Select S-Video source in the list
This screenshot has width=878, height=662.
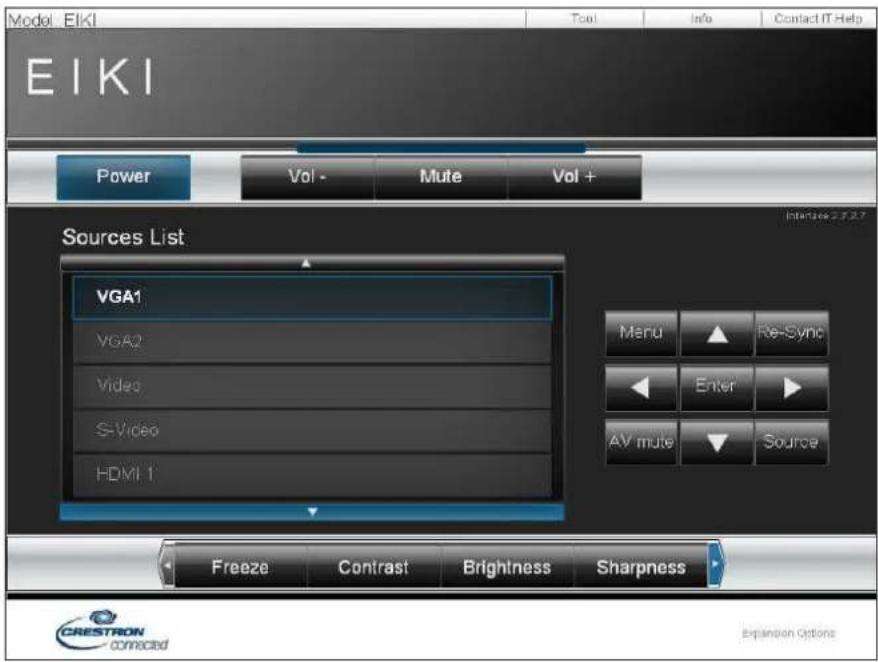(x=312, y=430)
